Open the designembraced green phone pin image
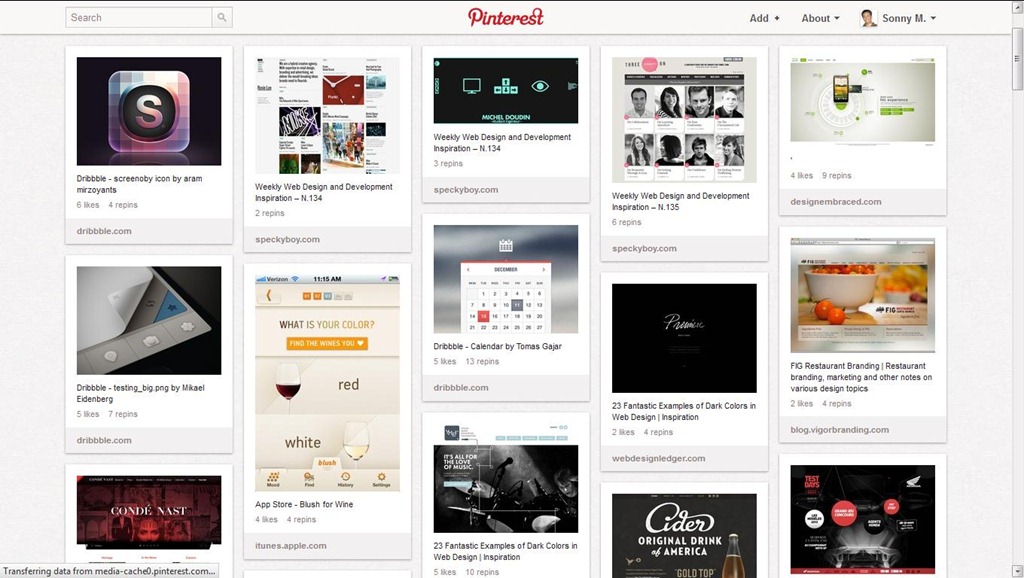The image size is (1024, 578). 863,99
